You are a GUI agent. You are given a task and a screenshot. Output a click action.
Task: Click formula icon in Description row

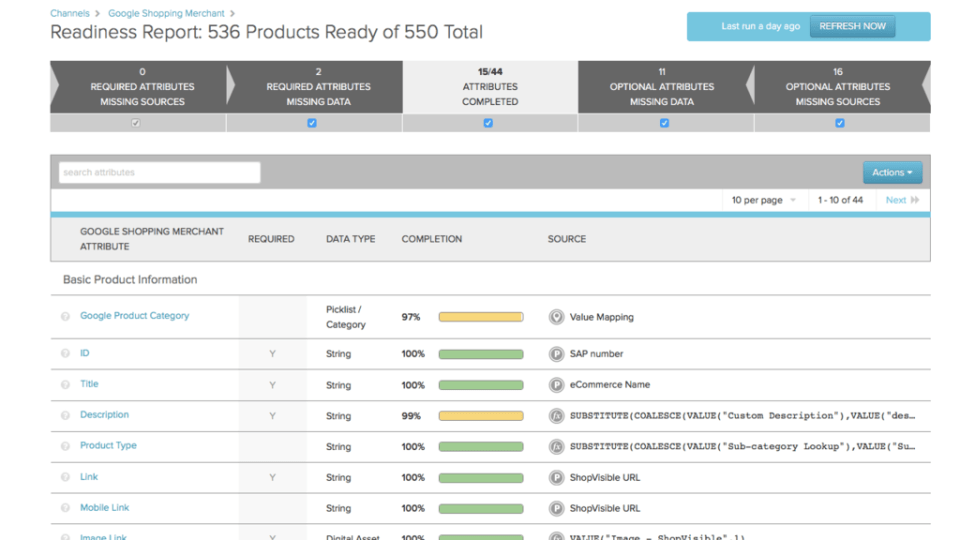(x=556, y=416)
